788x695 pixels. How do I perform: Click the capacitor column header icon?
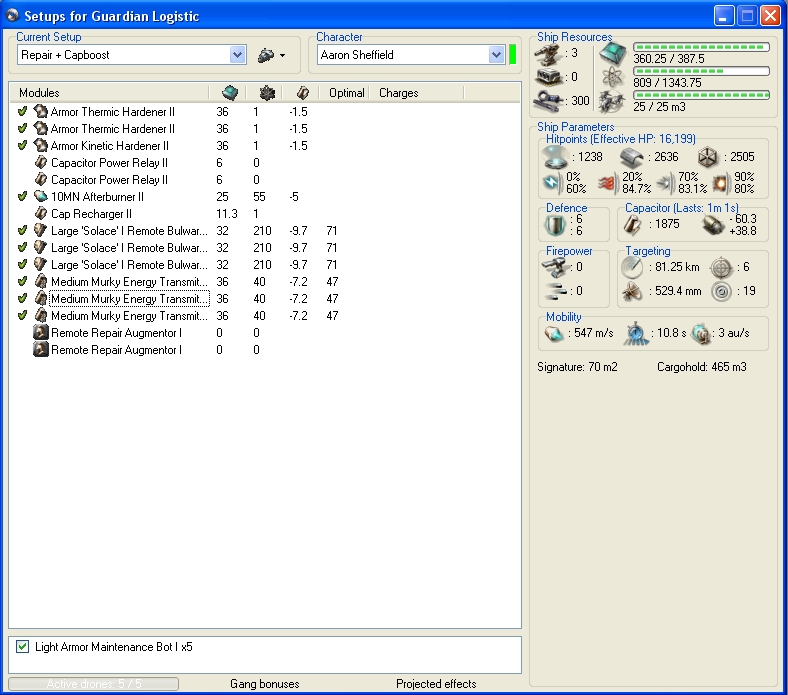(303, 93)
